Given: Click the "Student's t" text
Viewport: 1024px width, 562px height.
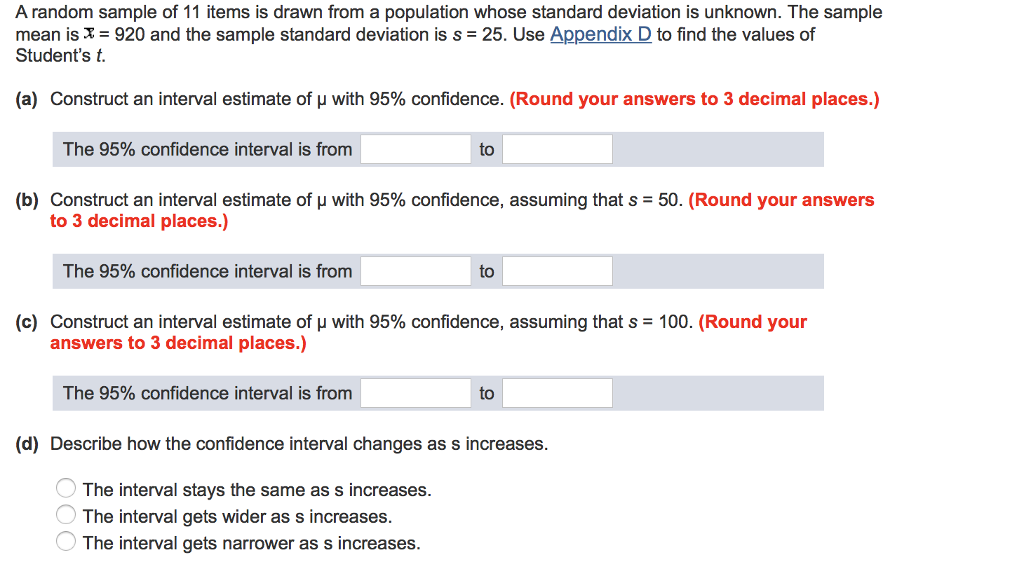Looking at the screenshot, I should [x=60, y=56].
